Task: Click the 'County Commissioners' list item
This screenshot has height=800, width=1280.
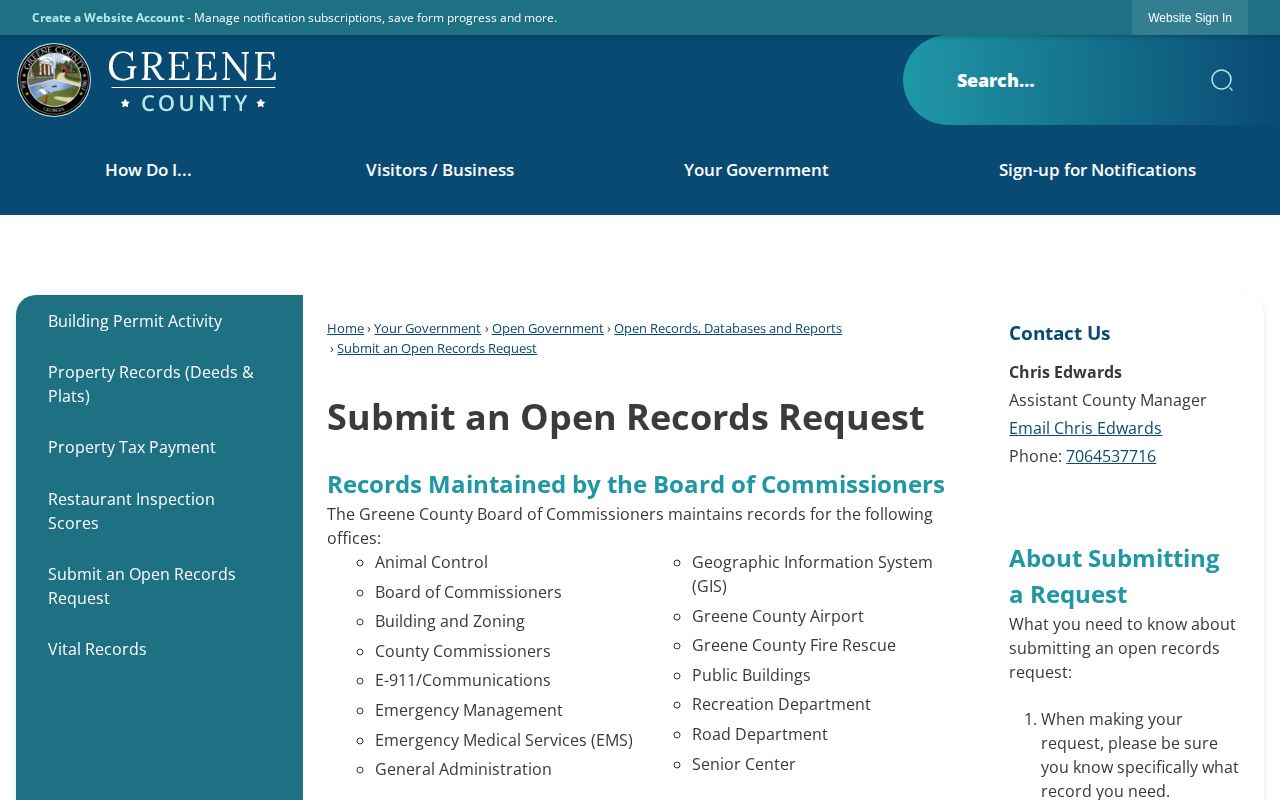Action: pyautogui.click(x=463, y=651)
